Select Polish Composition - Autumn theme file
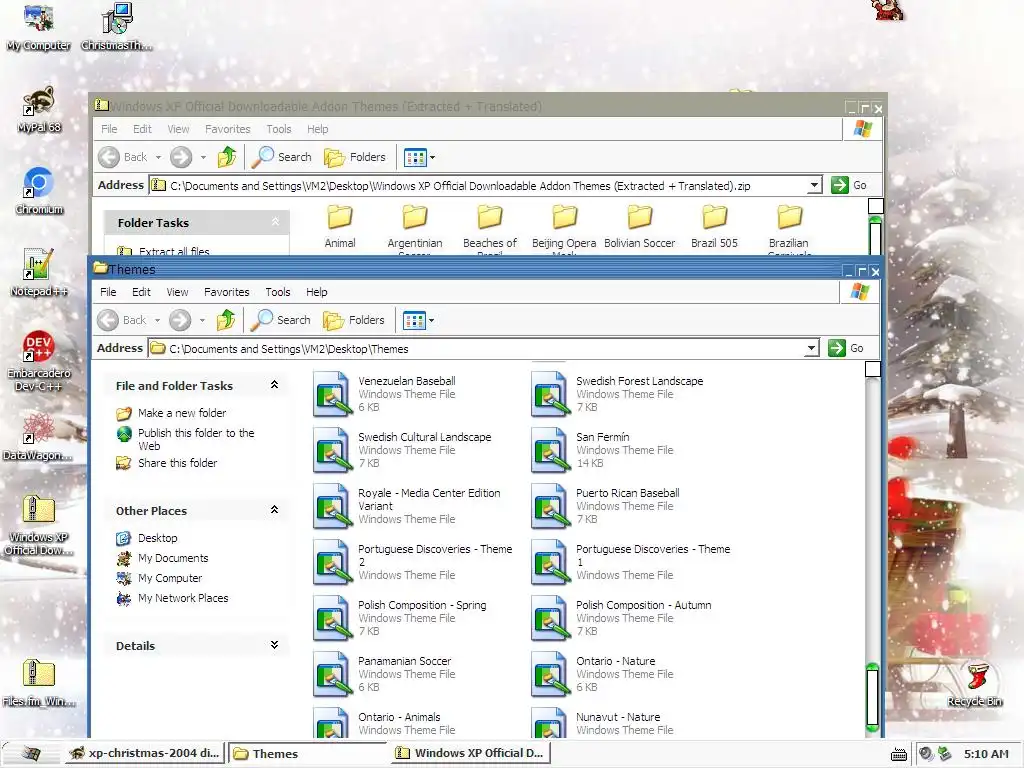Screen dimensions: 1024x768 622,618
